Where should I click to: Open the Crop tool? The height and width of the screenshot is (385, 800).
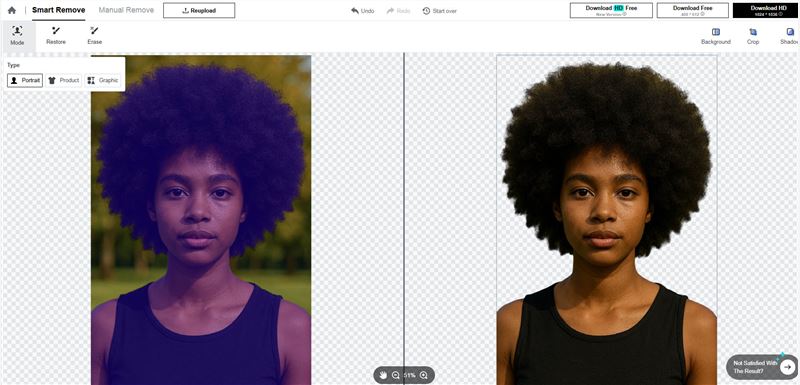(x=753, y=36)
